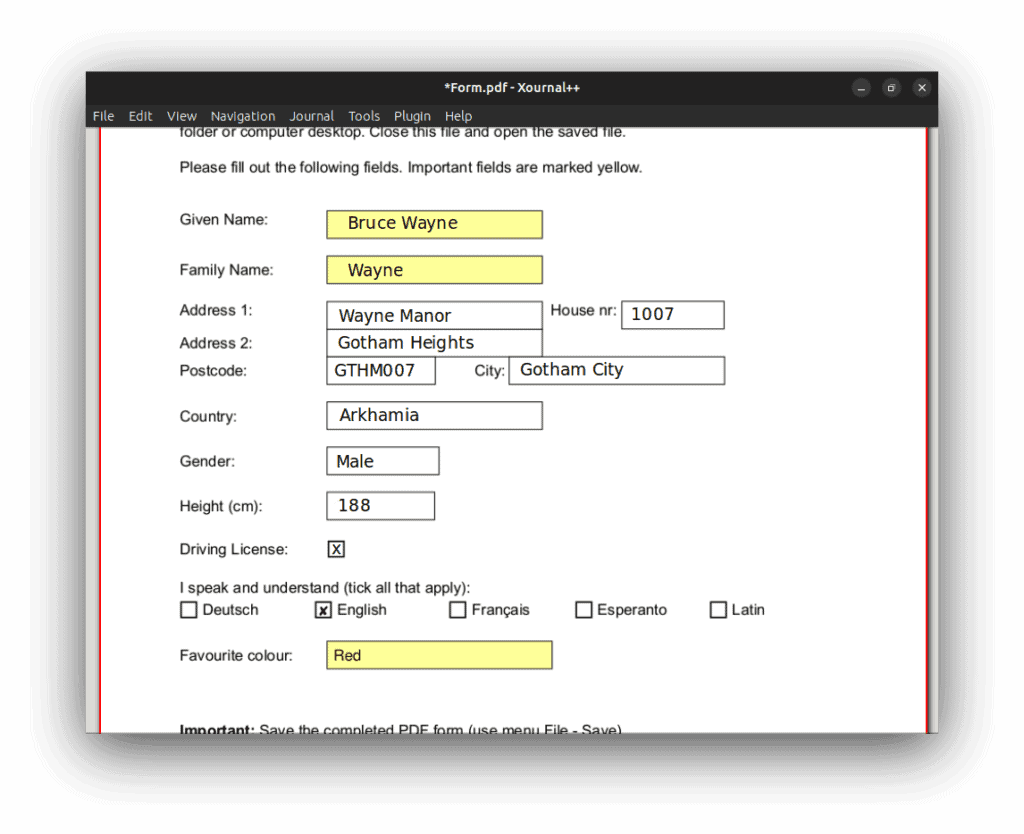Open the Favourite colour field showing Red
The width and height of the screenshot is (1024, 834).
(x=440, y=655)
